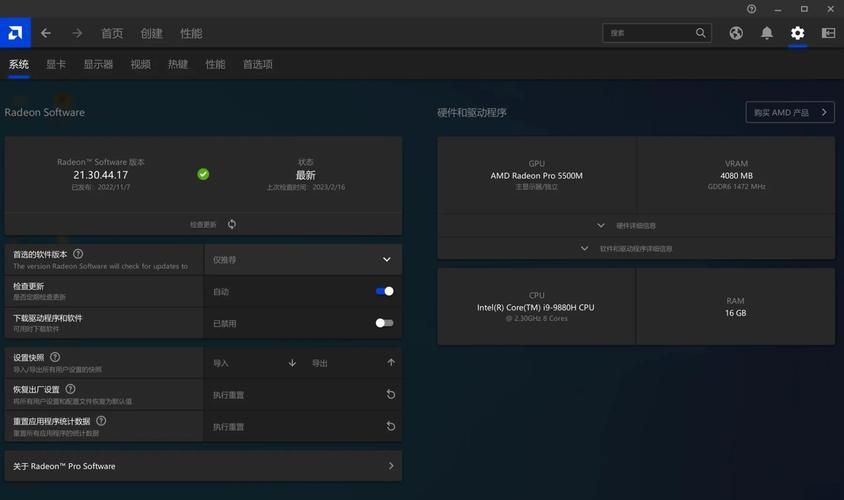Select the 系统 tab
Screen dimensions: 844x500
point(18,65)
